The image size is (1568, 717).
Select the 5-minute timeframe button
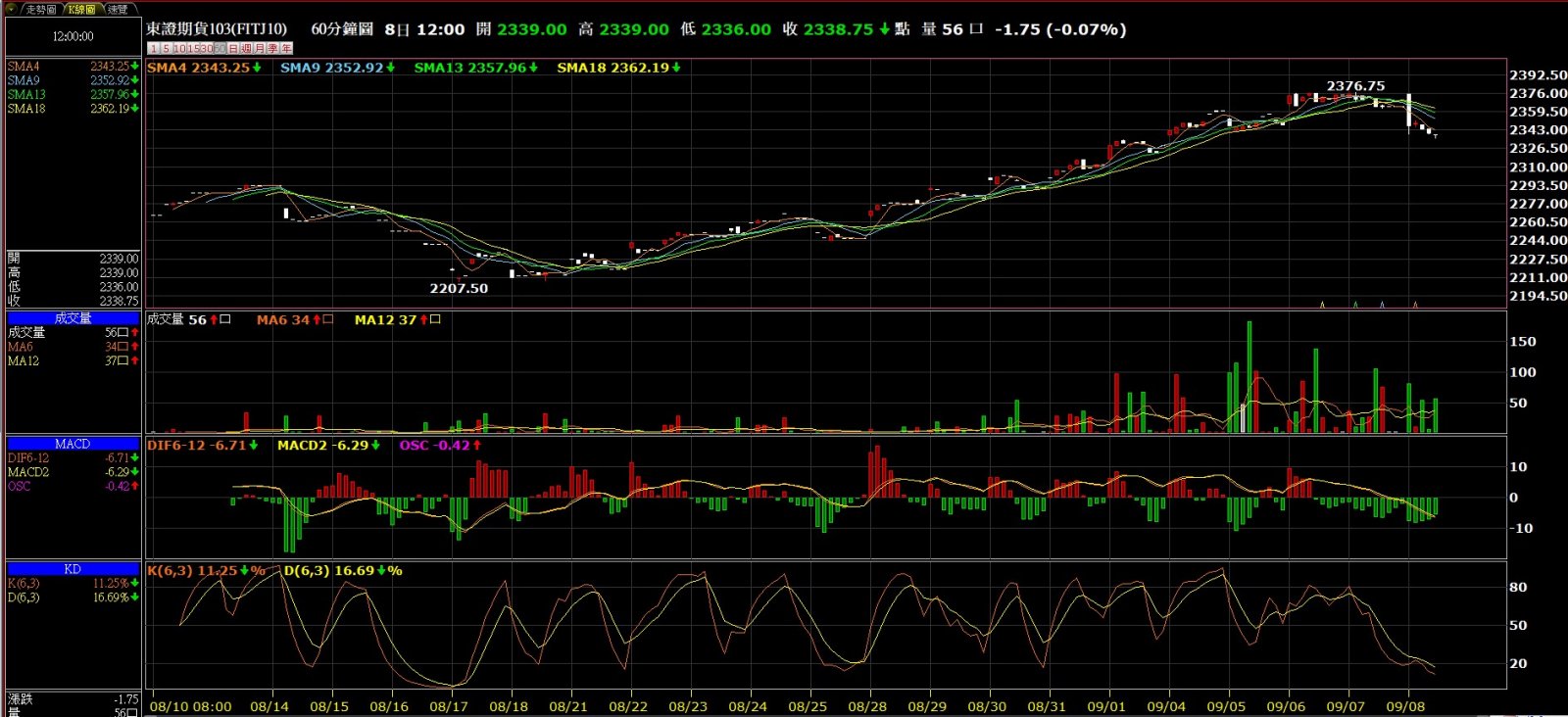tap(166, 48)
